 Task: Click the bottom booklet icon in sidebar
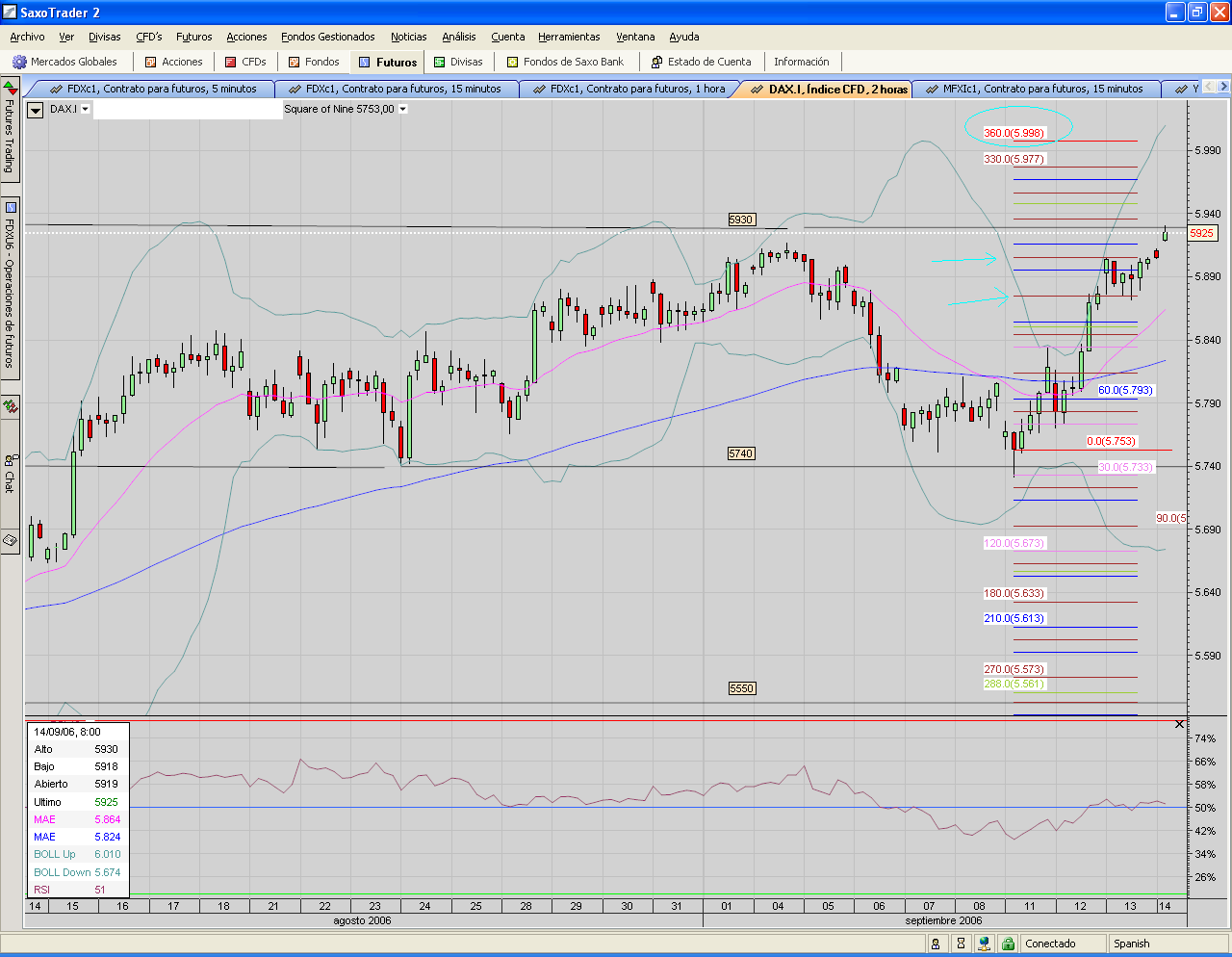tap(10, 541)
